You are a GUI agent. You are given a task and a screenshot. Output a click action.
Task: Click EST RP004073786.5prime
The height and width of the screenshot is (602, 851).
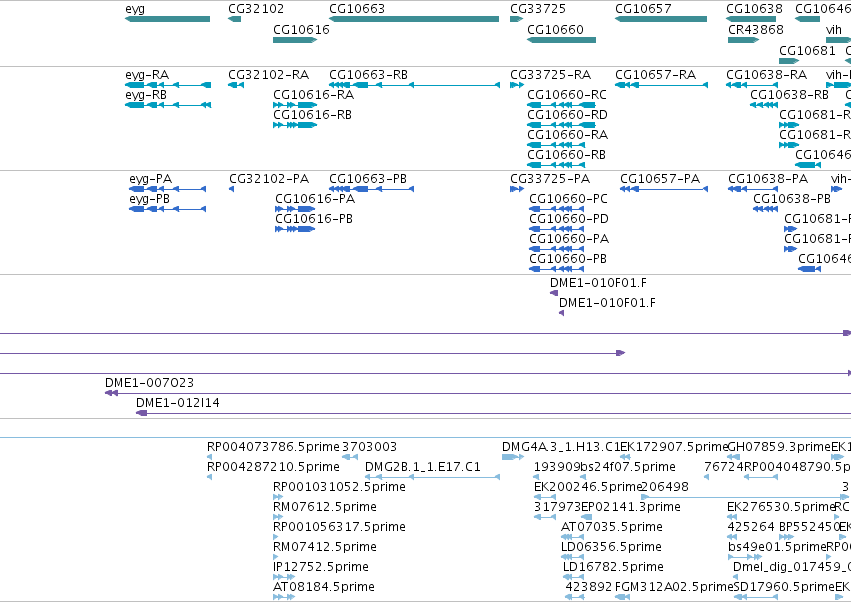273,447
